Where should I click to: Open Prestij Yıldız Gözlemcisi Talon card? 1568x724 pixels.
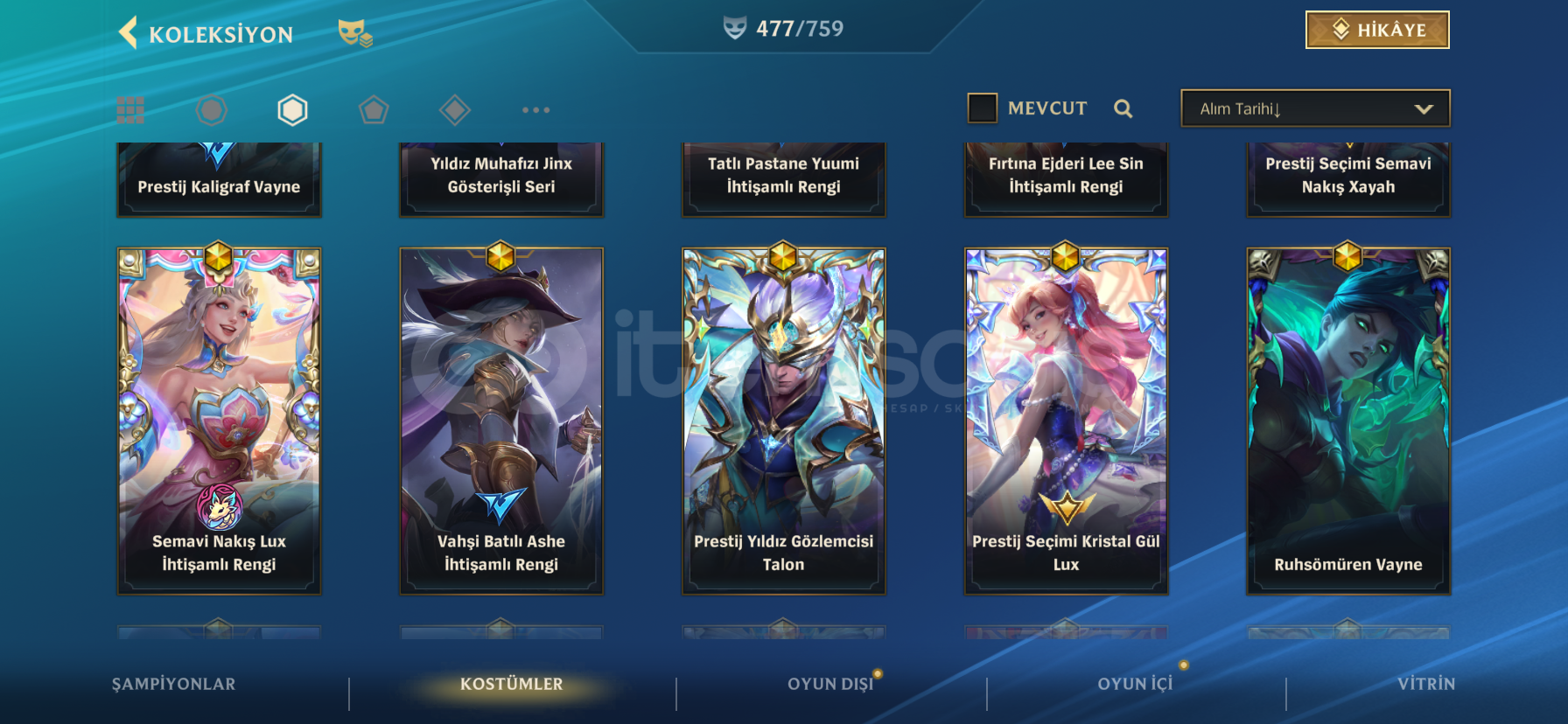pos(783,421)
